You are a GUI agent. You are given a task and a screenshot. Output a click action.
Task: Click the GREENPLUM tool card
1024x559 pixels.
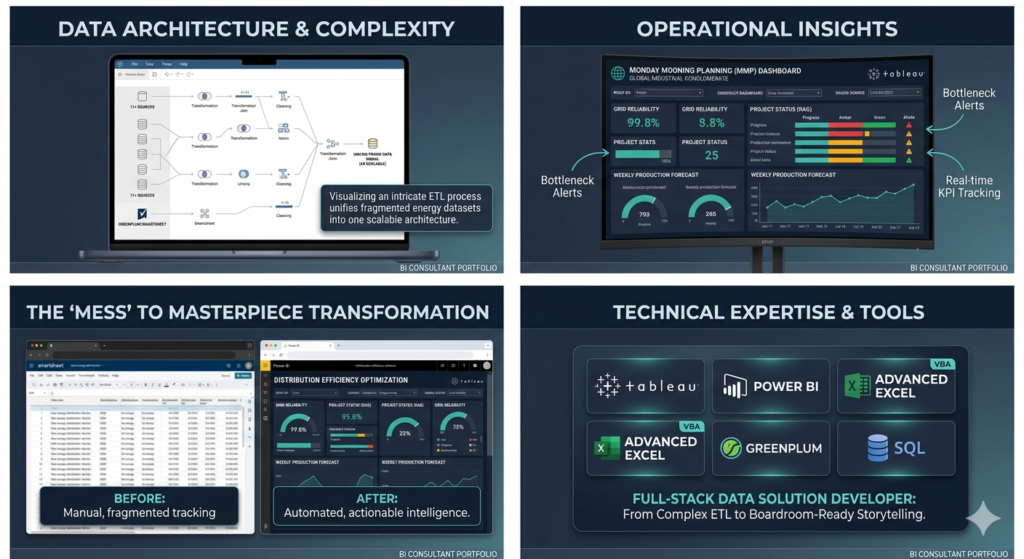pyautogui.click(x=771, y=448)
